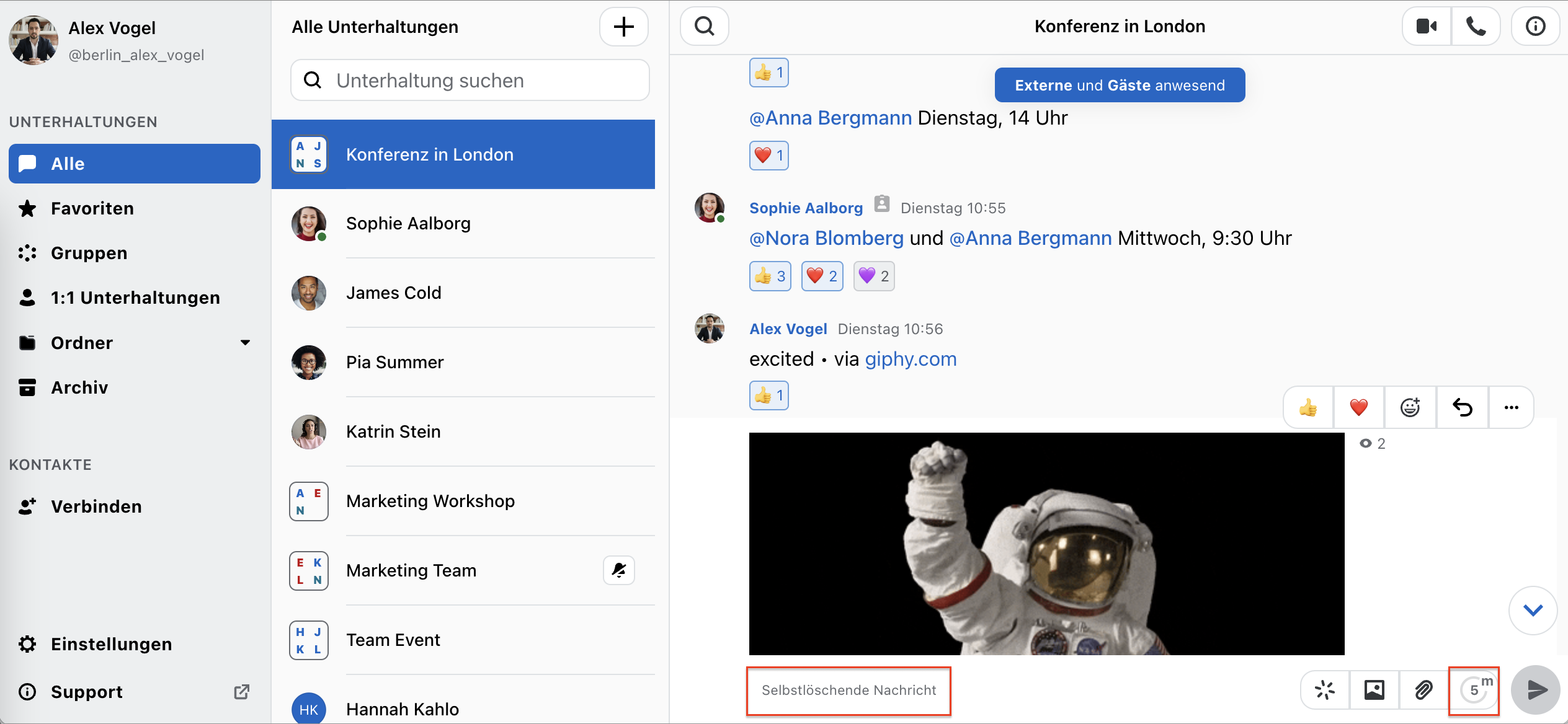React with thumbs up in message toolbar
The height and width of the screenshot is (724, 1568).
(1308, 407)
